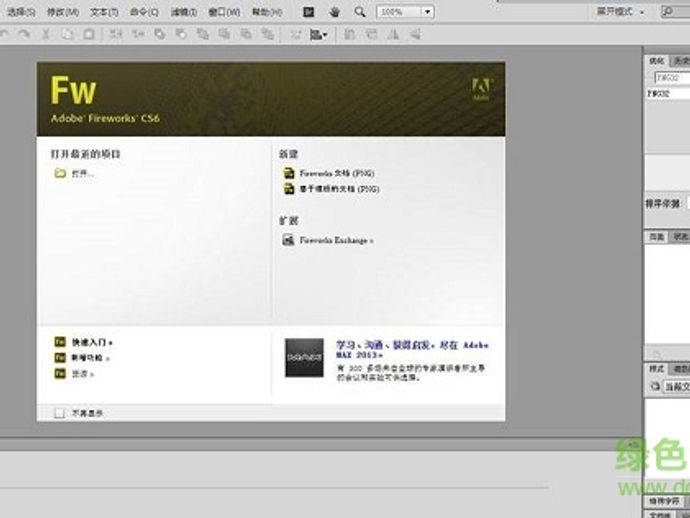Click the Paste clipboard icon

click(x=89, y=34)
